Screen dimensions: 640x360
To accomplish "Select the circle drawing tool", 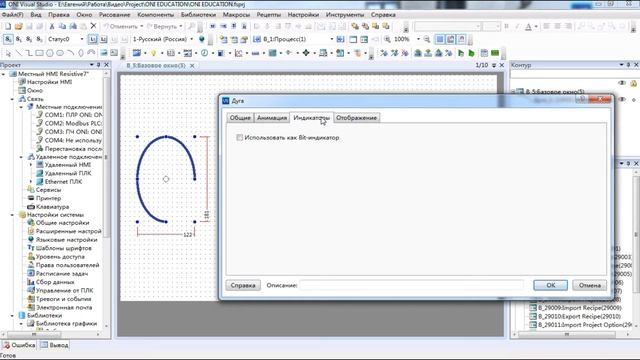I will tap(50, 53).
